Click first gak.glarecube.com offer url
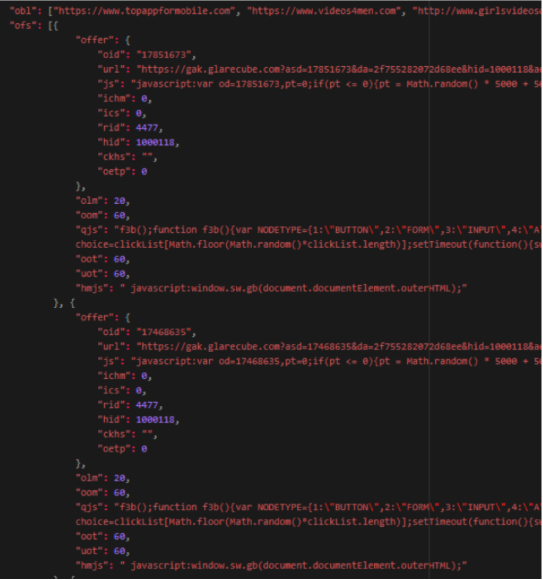Screen dimensions: 543x580 tap(339, 70)
